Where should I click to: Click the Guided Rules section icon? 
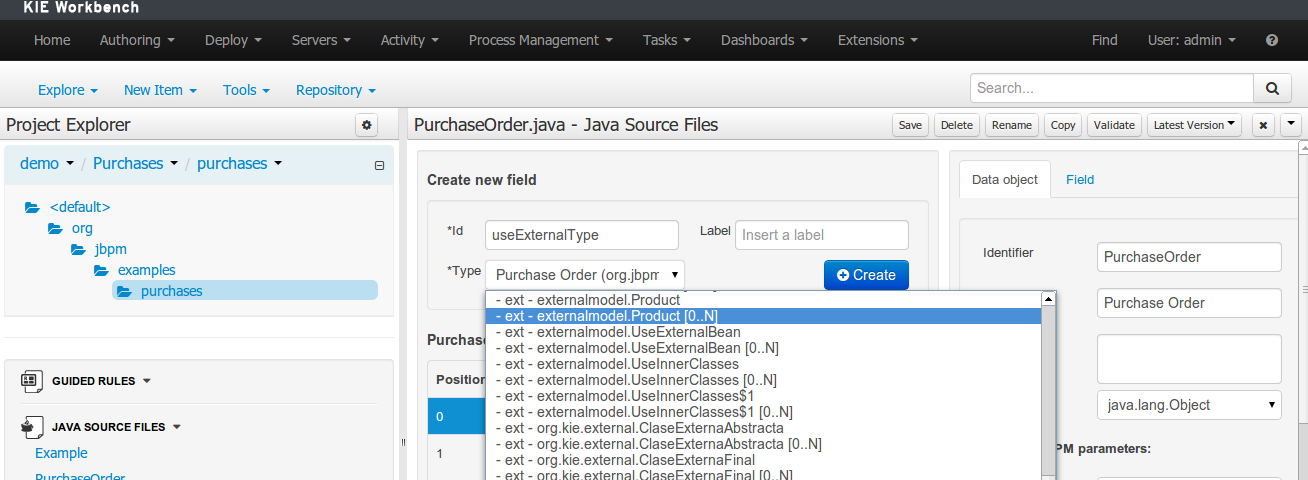click(32, 381)
